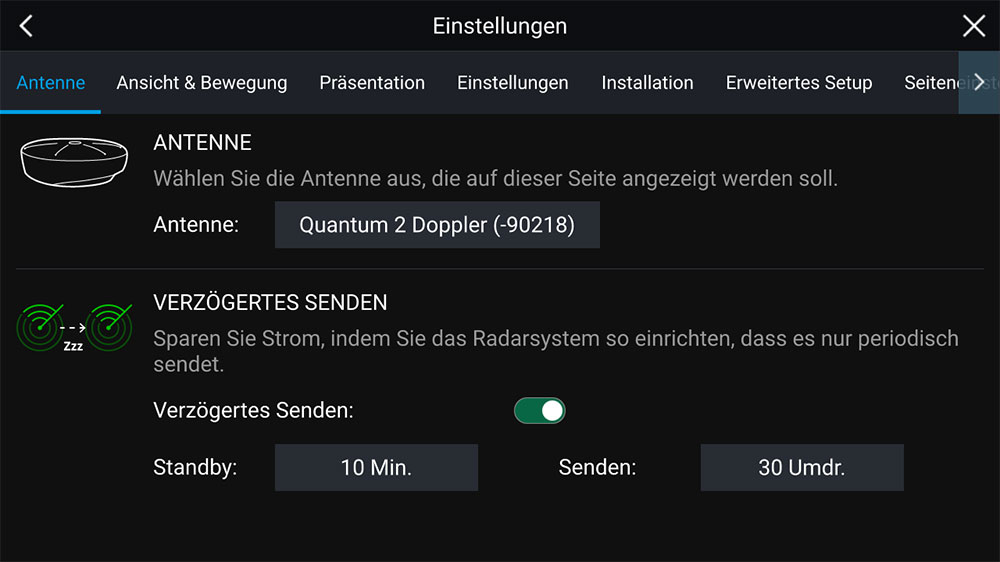Click the Verzögertes Senden toggle label

tap(253, 410)
